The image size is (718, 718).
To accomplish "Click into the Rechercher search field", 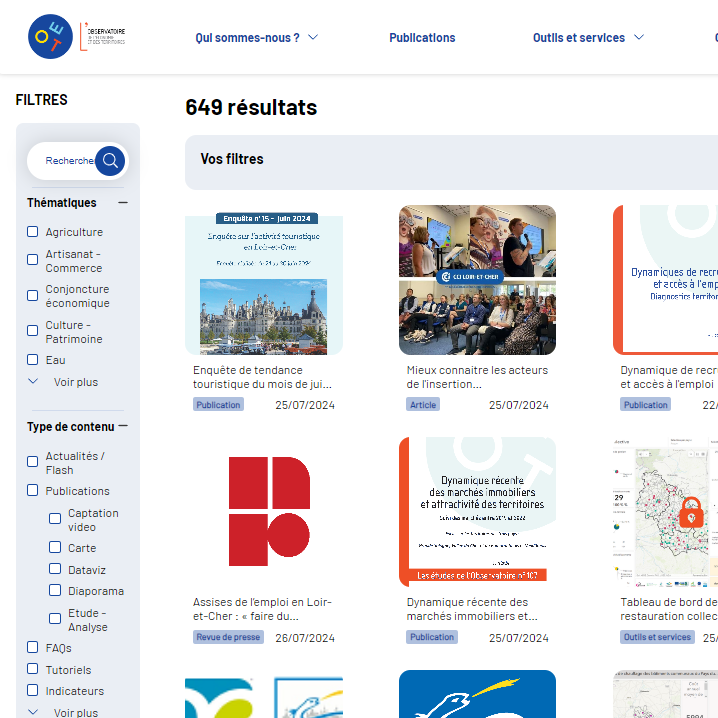I will [66, 160].
